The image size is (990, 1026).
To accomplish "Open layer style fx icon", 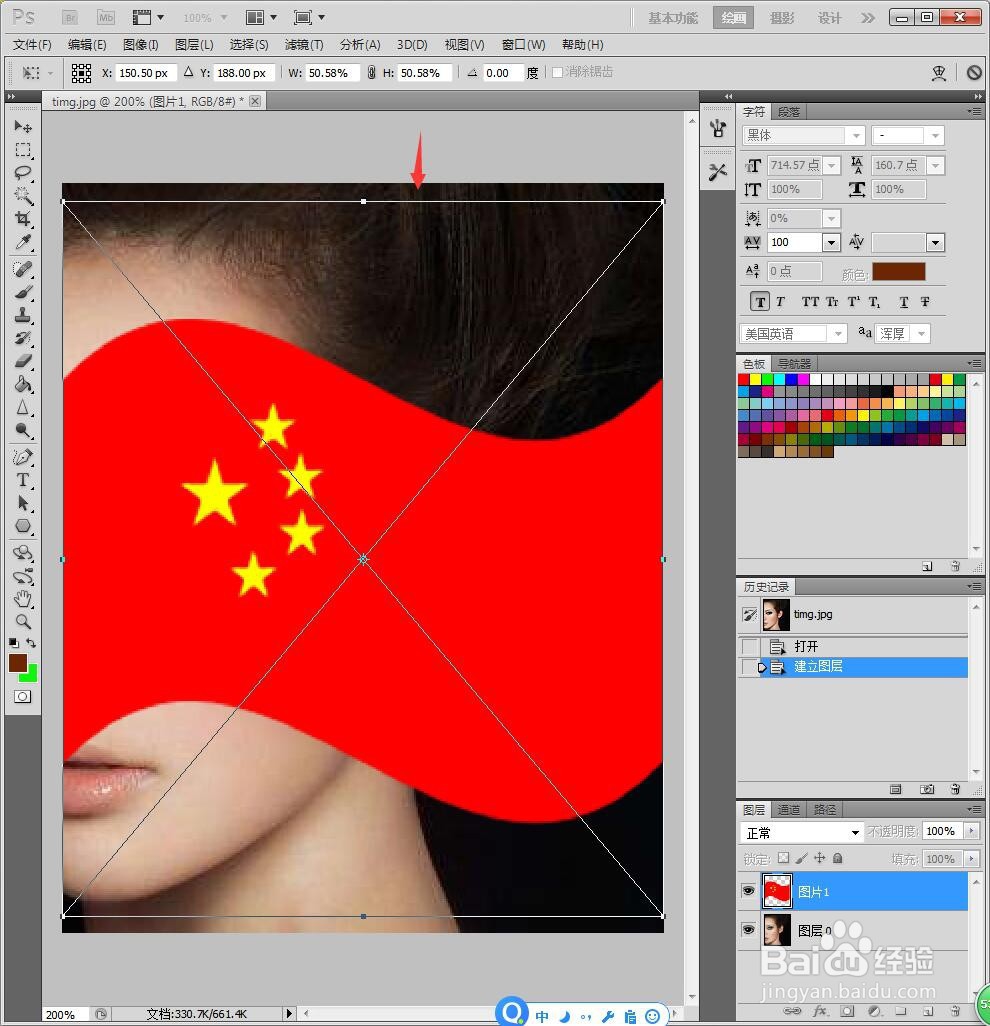I will pos(819,1011).
